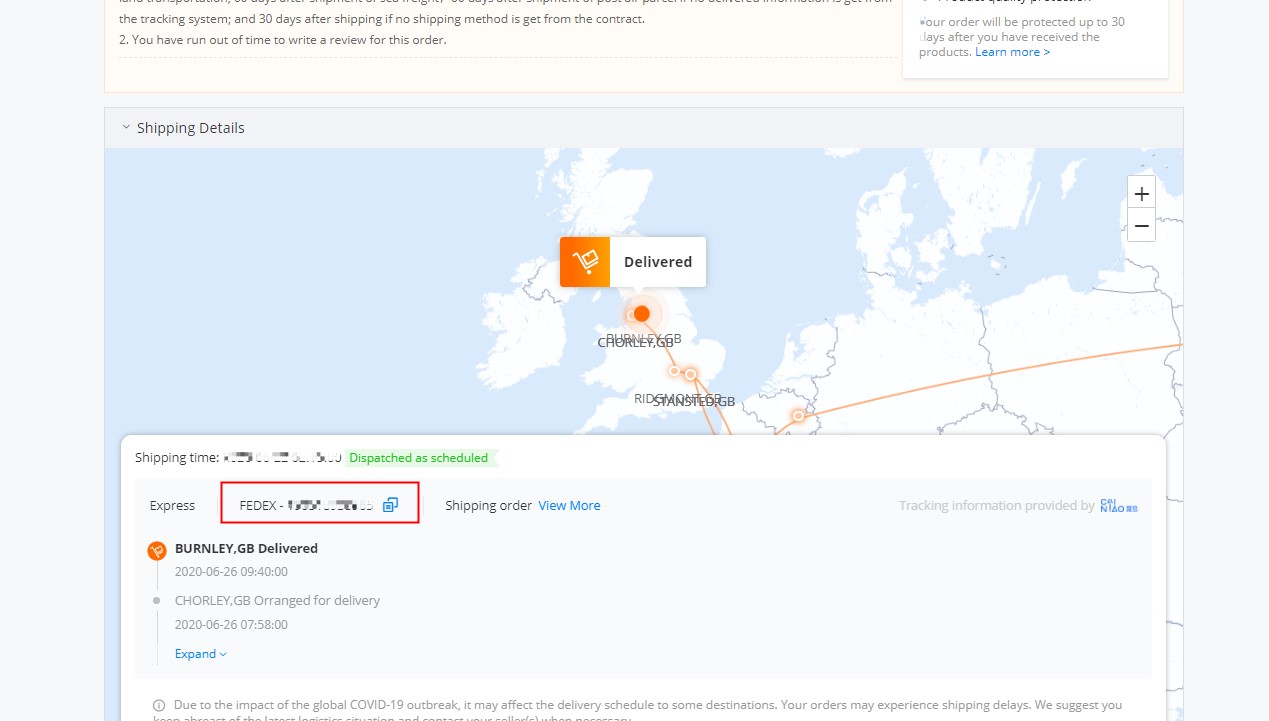Click the Cainiao tracking provider logo
1269x721 pixels.
[x=1118, y=506]
